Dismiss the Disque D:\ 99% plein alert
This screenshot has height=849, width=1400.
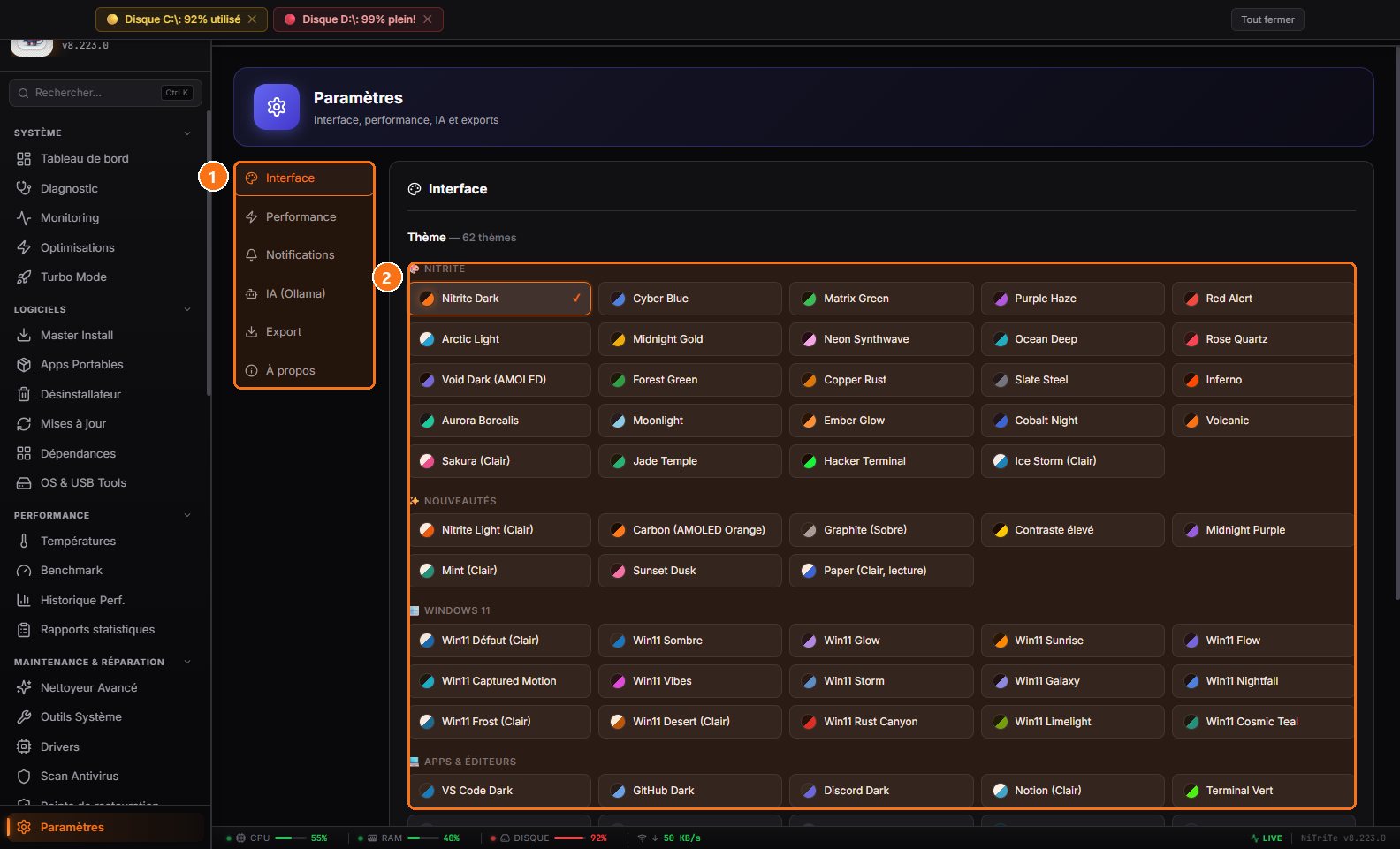pos(428,19)
